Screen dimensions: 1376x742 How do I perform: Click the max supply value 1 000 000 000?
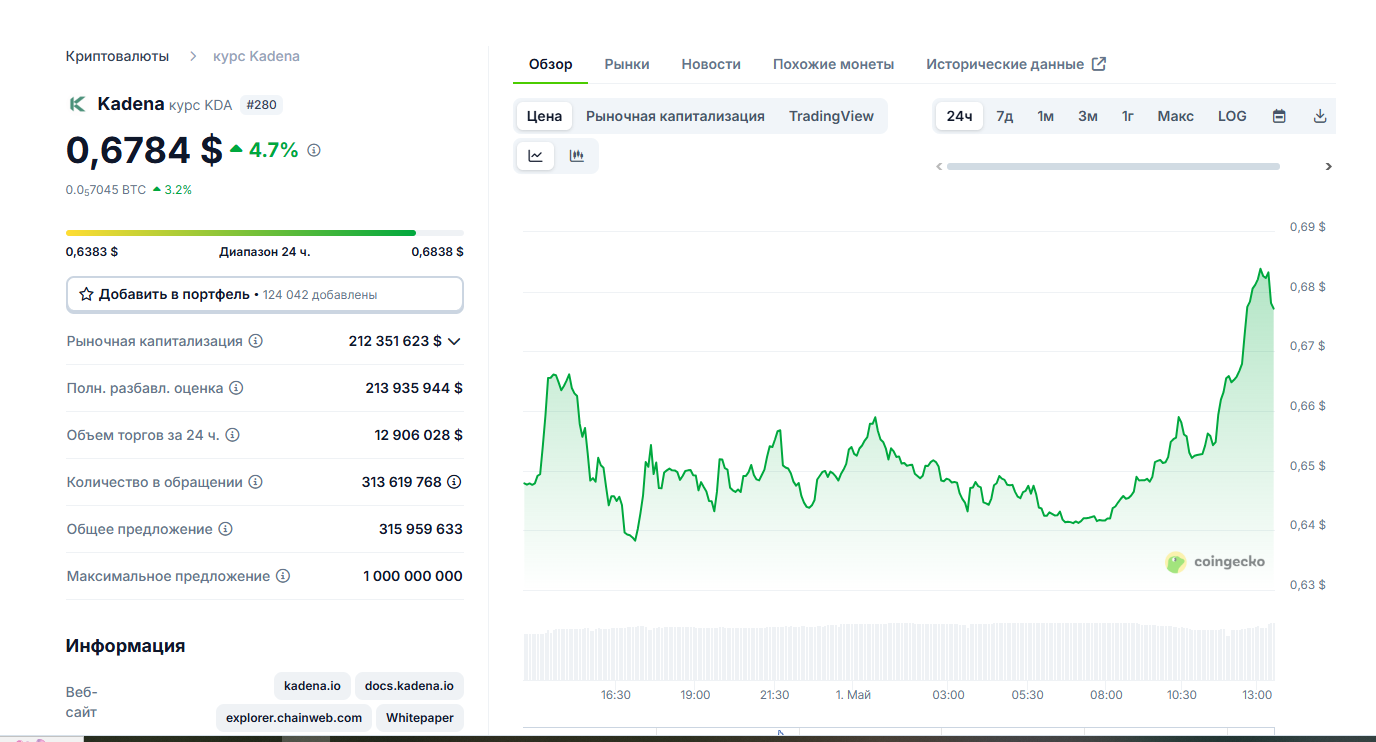[413, 576]
